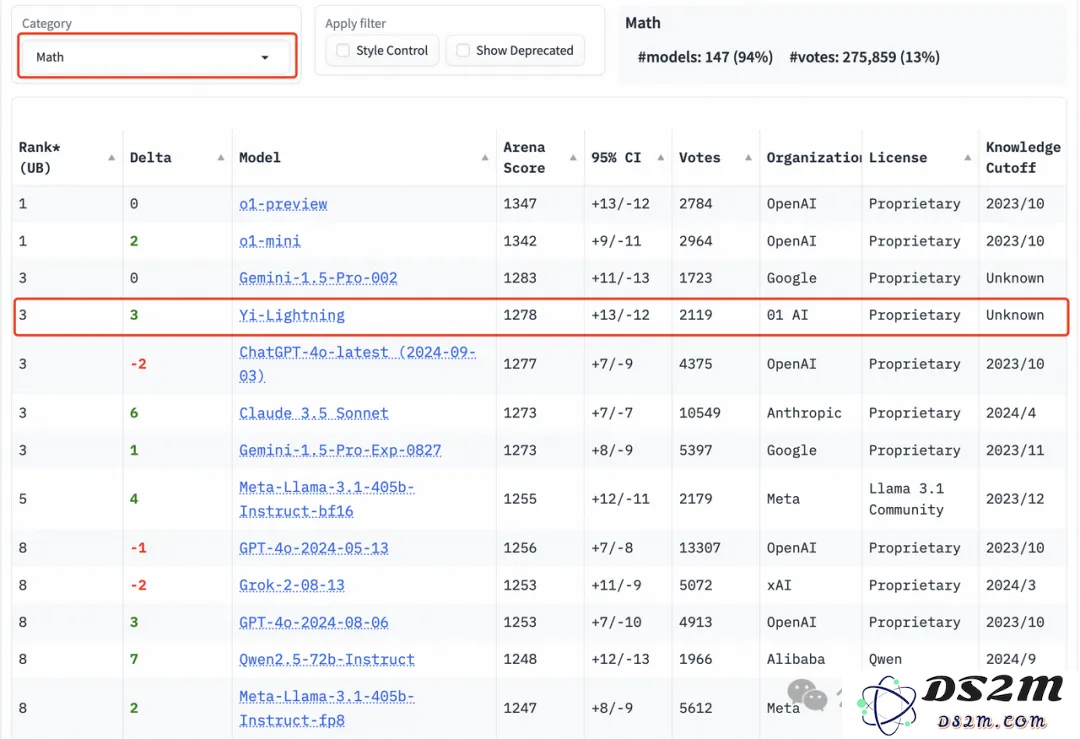
Task: Click the 01 AI organization cell
Action: 787,315
